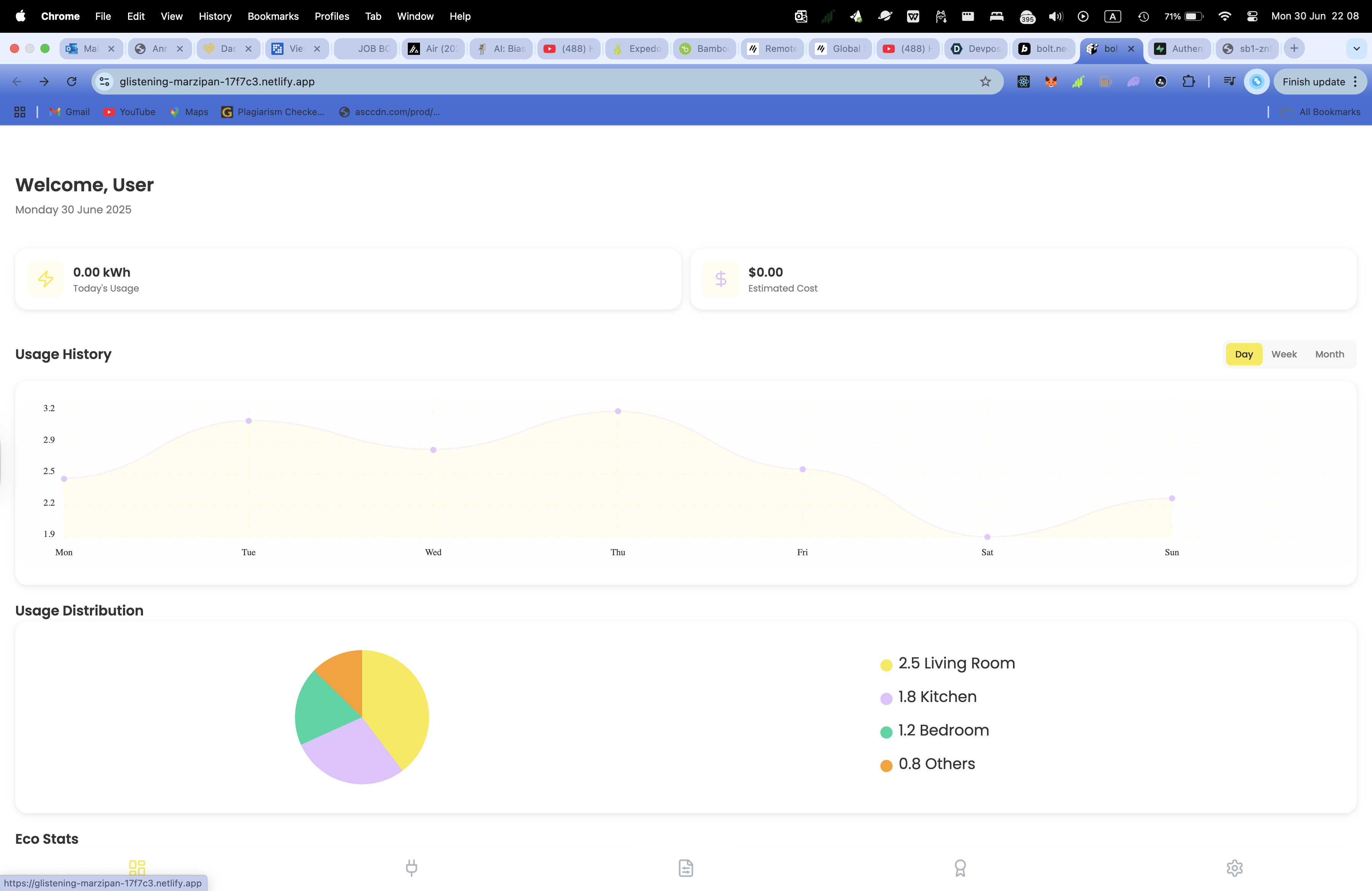This screenshot has height=891, width=1372.
Task: Open the plug devices icon in bottom nav
Action: point(411,867)
